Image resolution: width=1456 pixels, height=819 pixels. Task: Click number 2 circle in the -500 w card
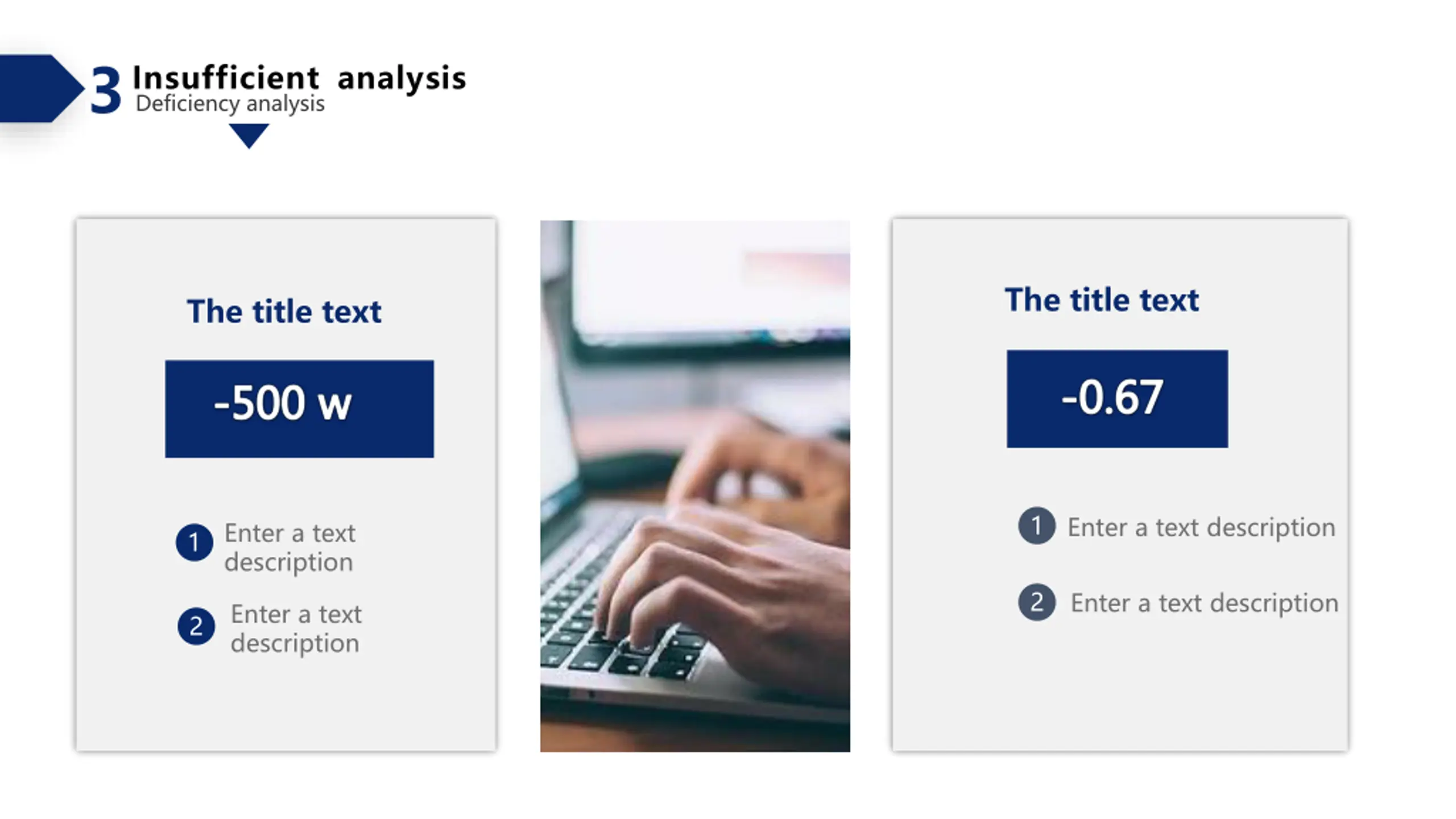pyautogui.click(x=196, y=626)
